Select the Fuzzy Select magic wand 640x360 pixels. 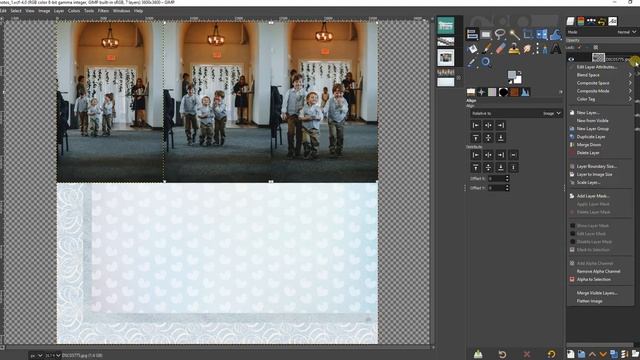(x=514, y=35)
